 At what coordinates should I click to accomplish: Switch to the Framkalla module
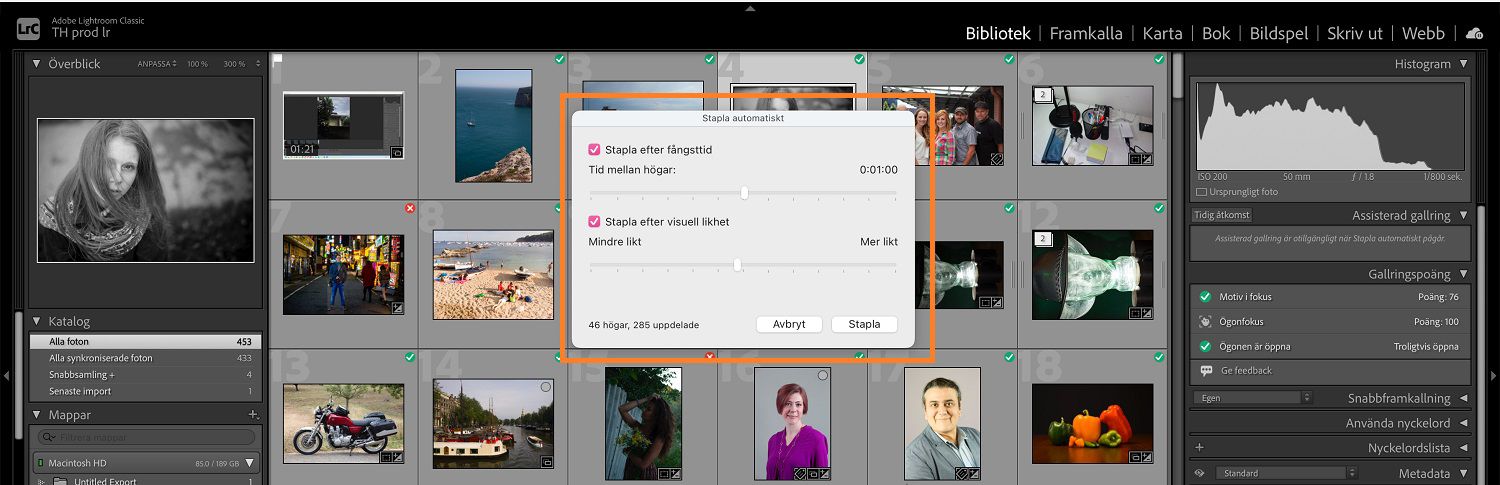tap(1086, 33)
